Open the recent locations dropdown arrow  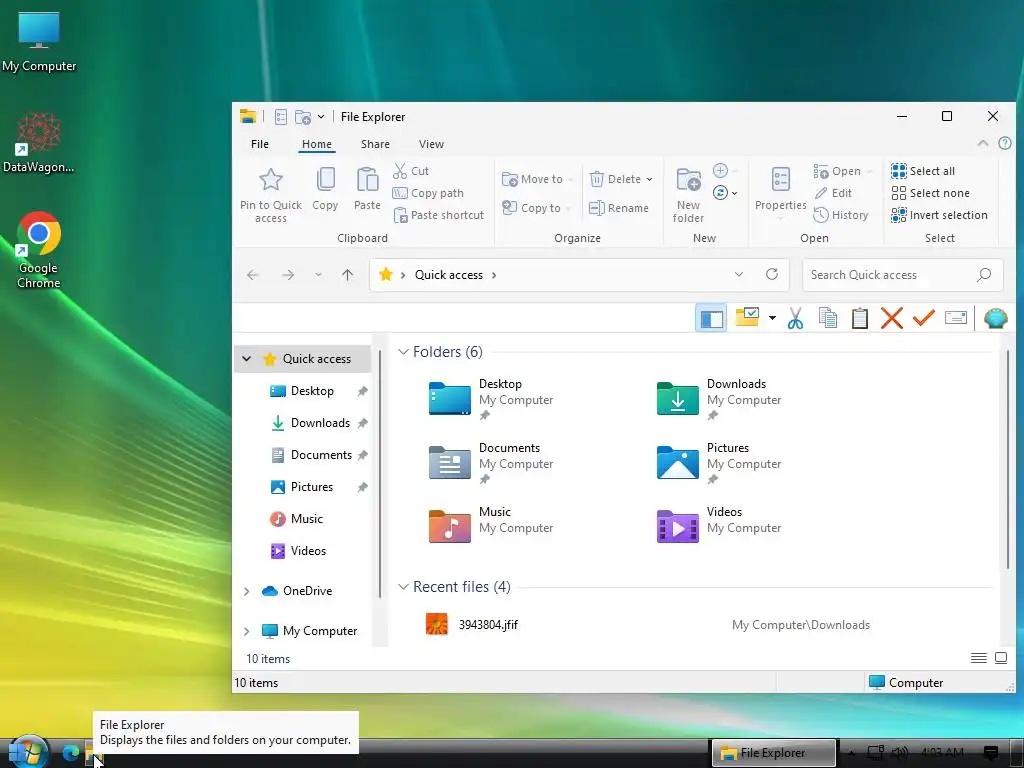[318, 275]
